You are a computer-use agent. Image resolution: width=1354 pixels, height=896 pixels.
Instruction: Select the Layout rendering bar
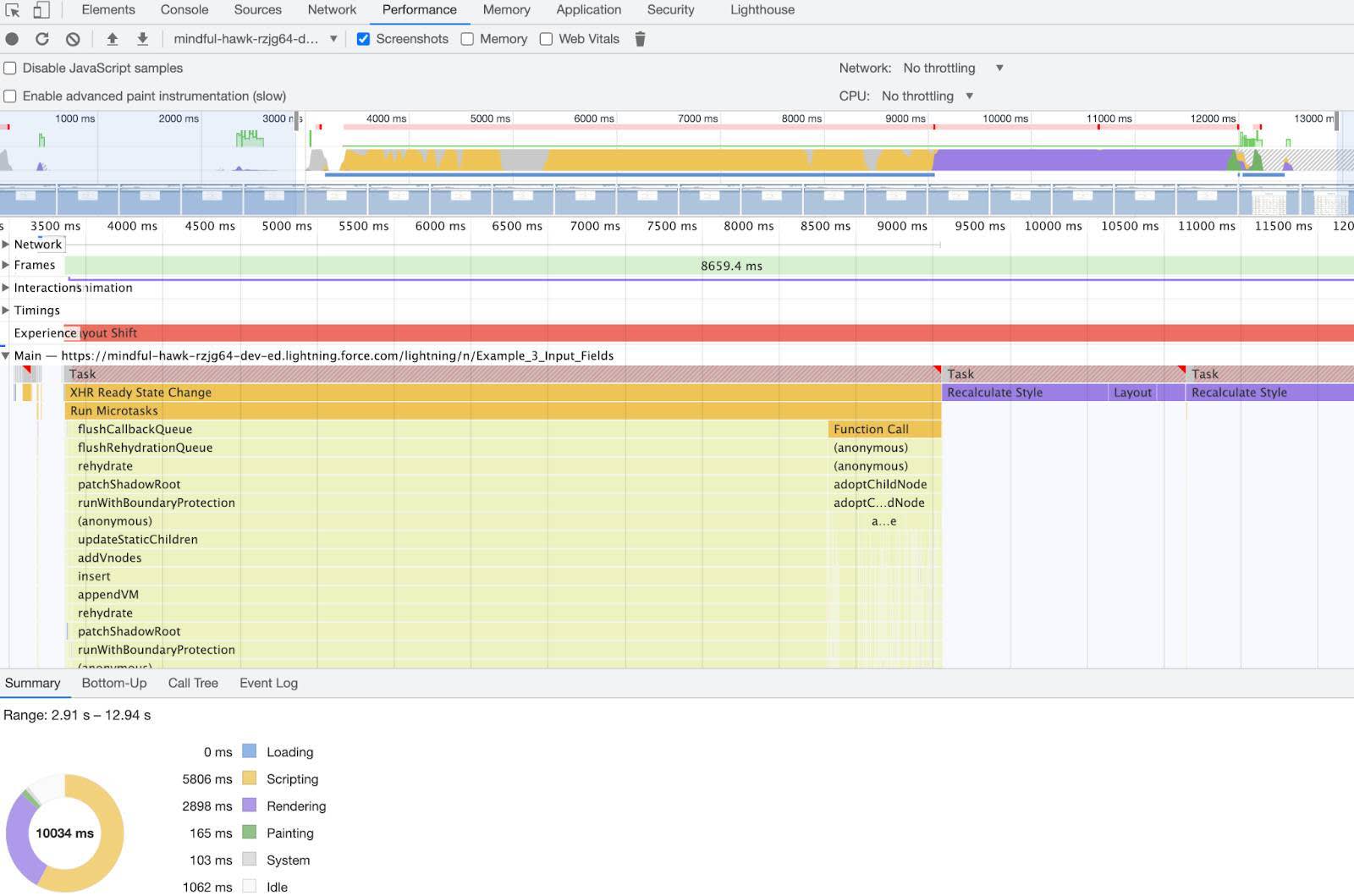(x=1132, y=393)
